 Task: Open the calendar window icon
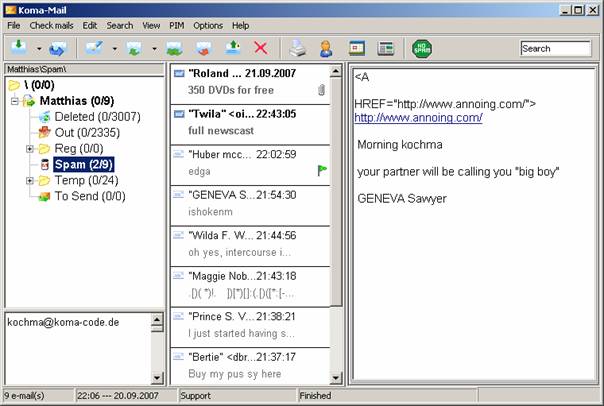point(357,49)
